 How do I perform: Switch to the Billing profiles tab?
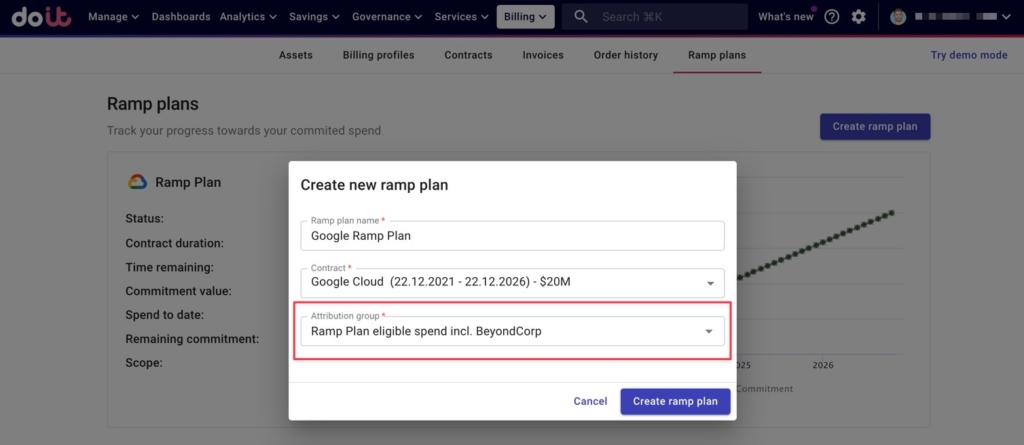tap(378, 55)
